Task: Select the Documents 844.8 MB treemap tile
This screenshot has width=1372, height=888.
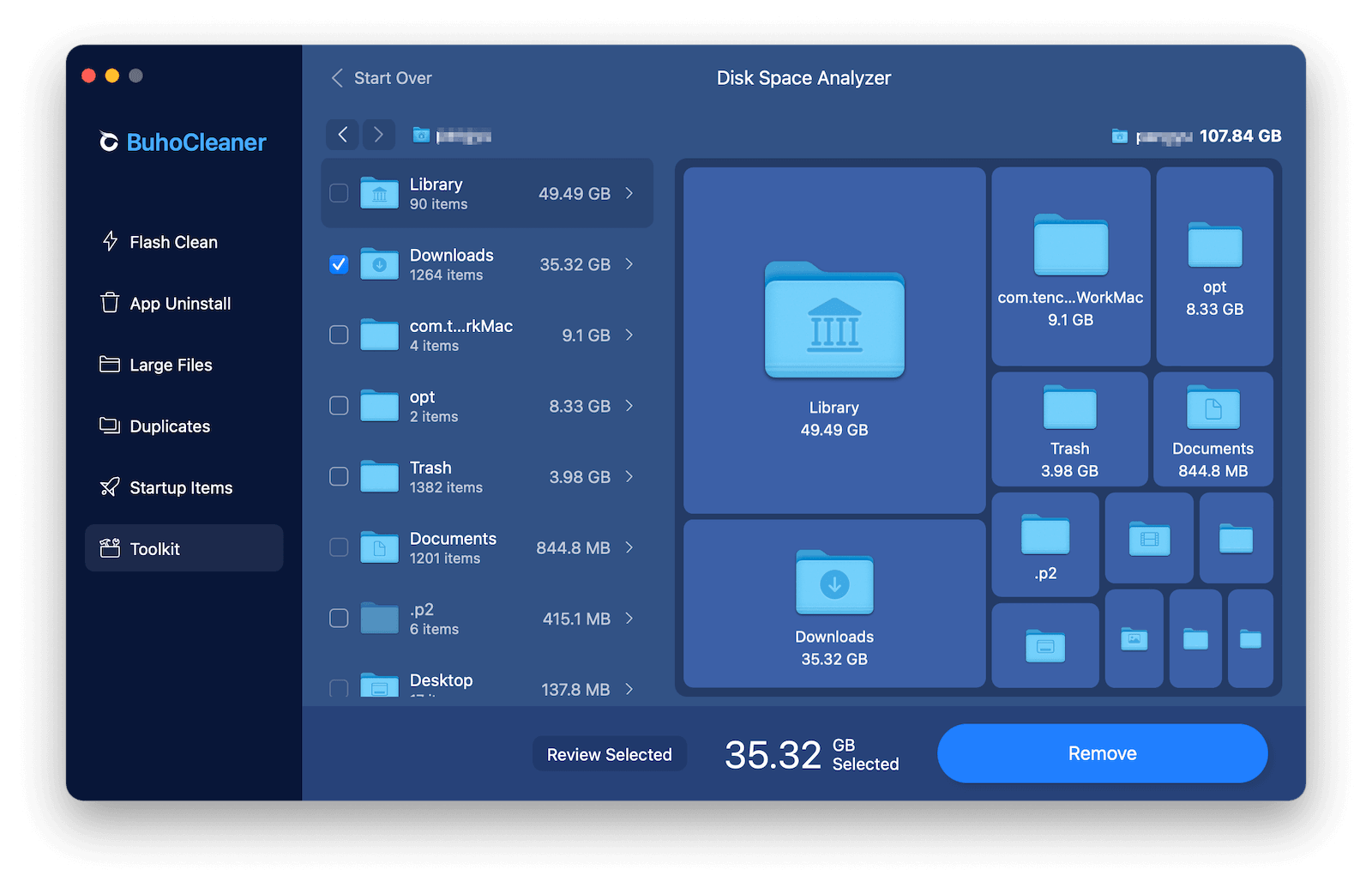Action: pos(1213,429)
